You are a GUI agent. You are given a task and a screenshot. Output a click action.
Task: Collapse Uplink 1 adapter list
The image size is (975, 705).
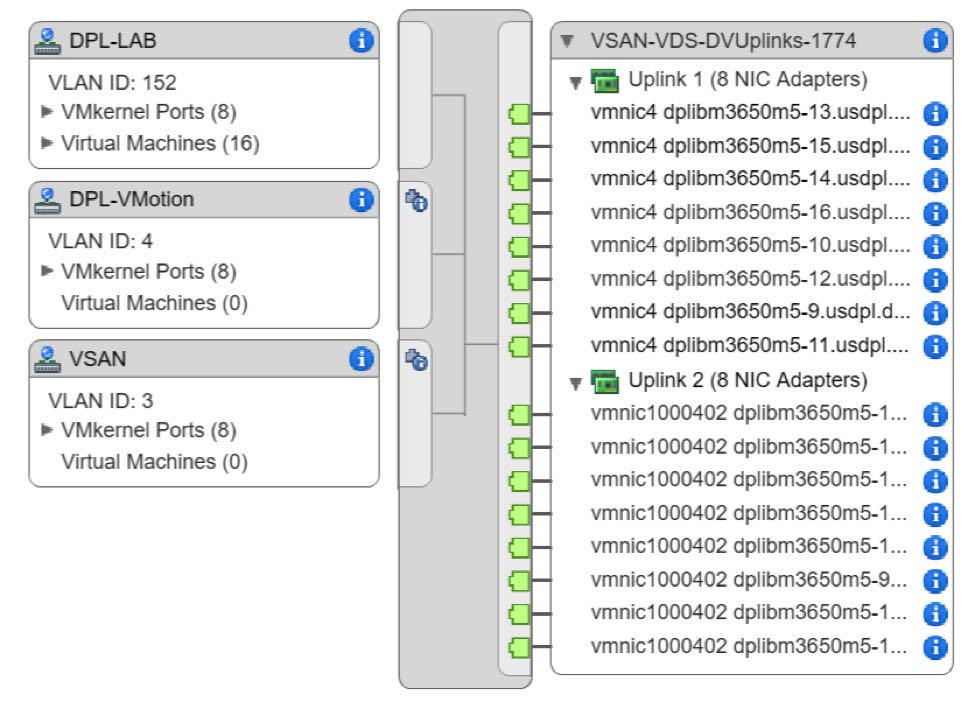576,82
